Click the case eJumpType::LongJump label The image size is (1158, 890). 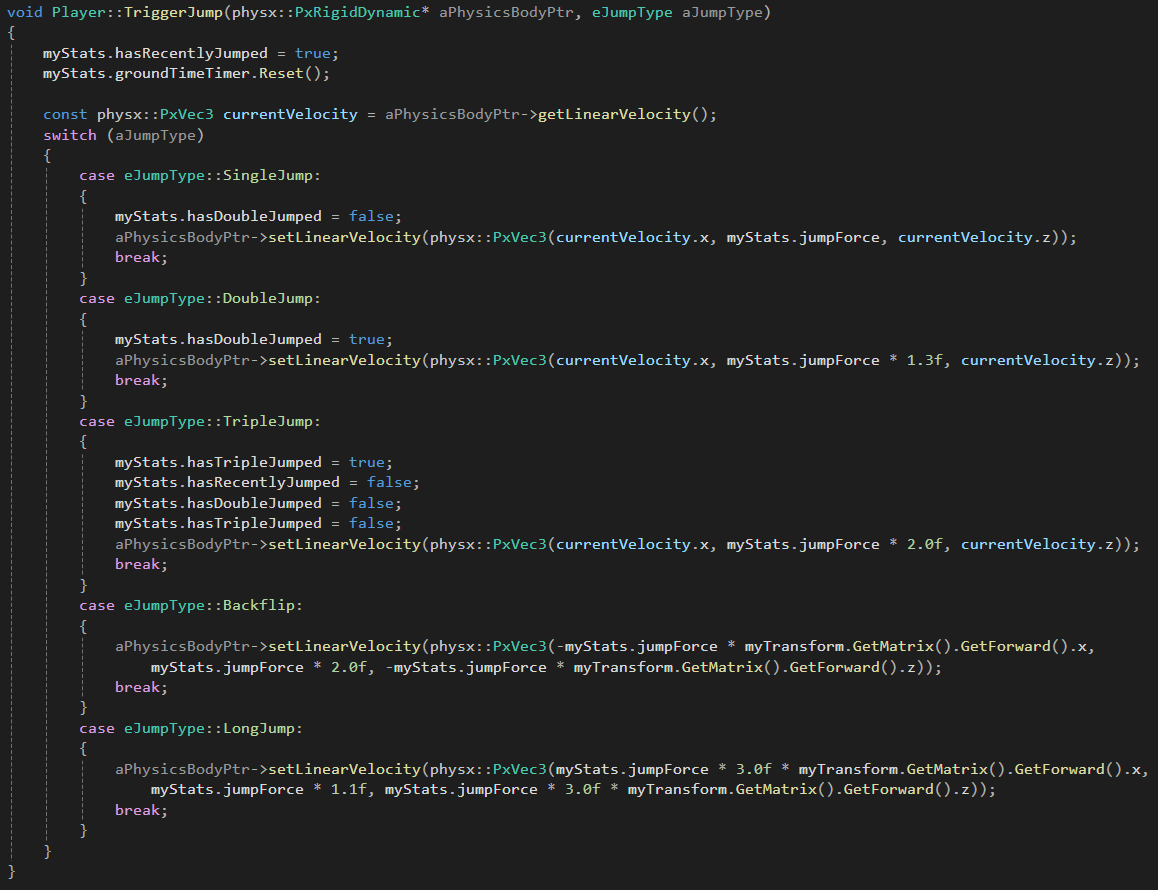[x=190, y=728]
